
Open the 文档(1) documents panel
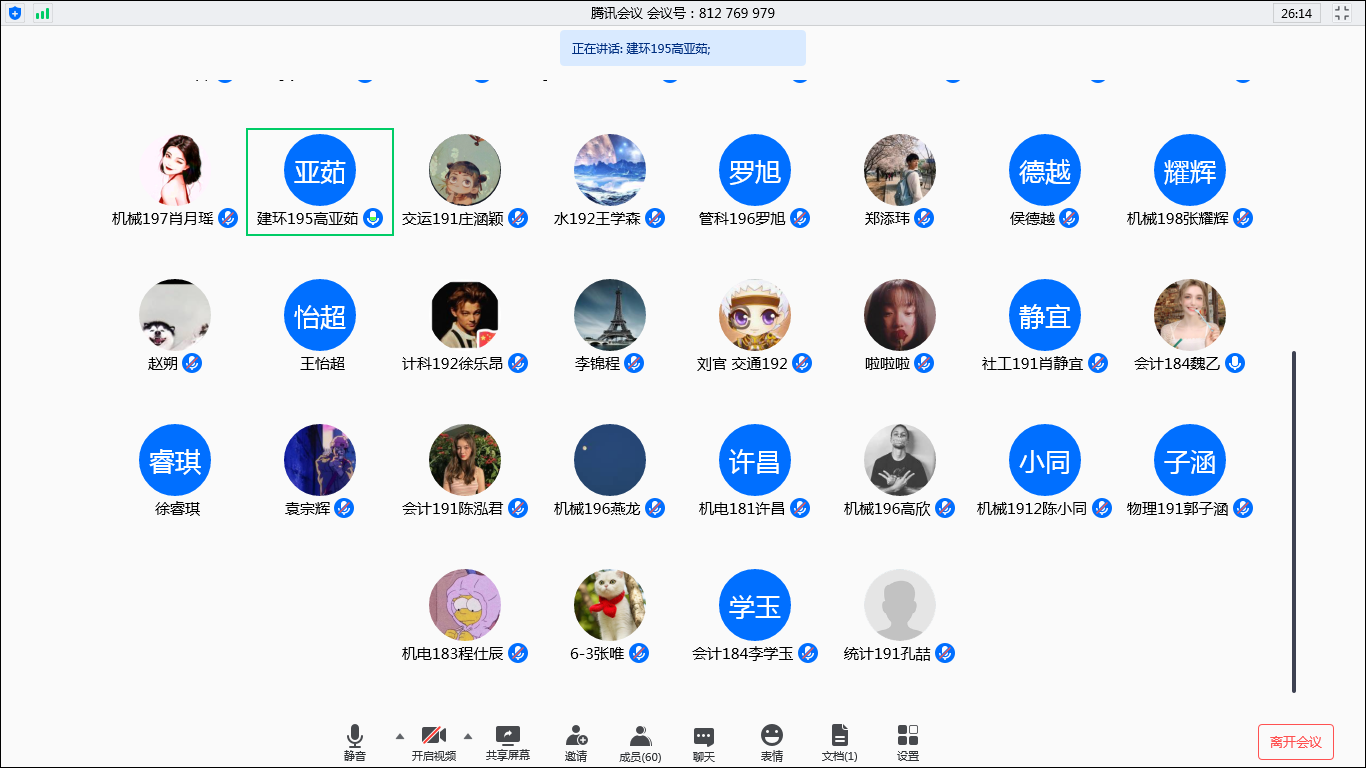pyautogui.click(x=839, y=742)
